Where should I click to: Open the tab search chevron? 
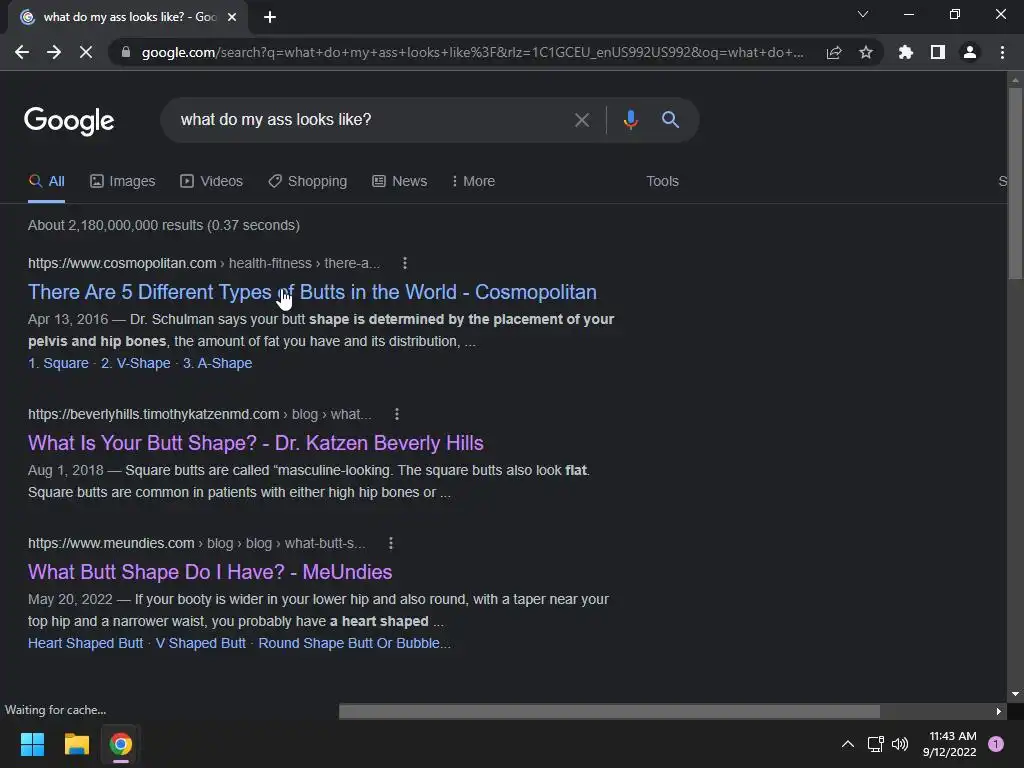tap(863, 14)
